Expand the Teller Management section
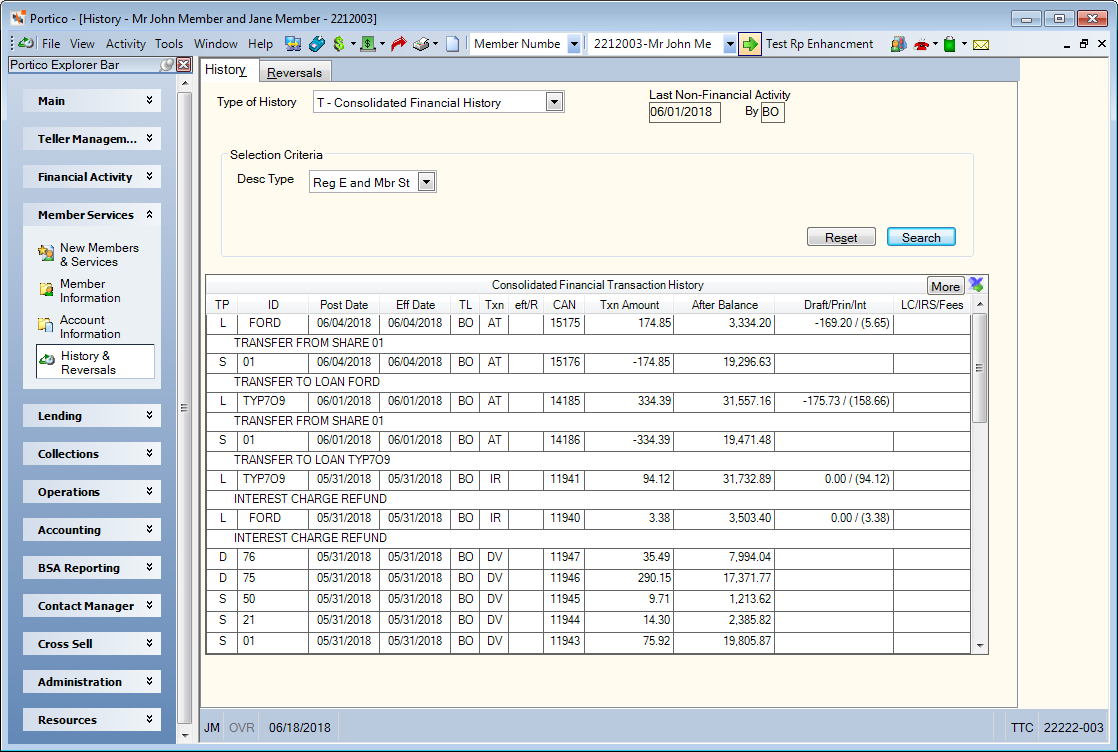 click(91, 138)
